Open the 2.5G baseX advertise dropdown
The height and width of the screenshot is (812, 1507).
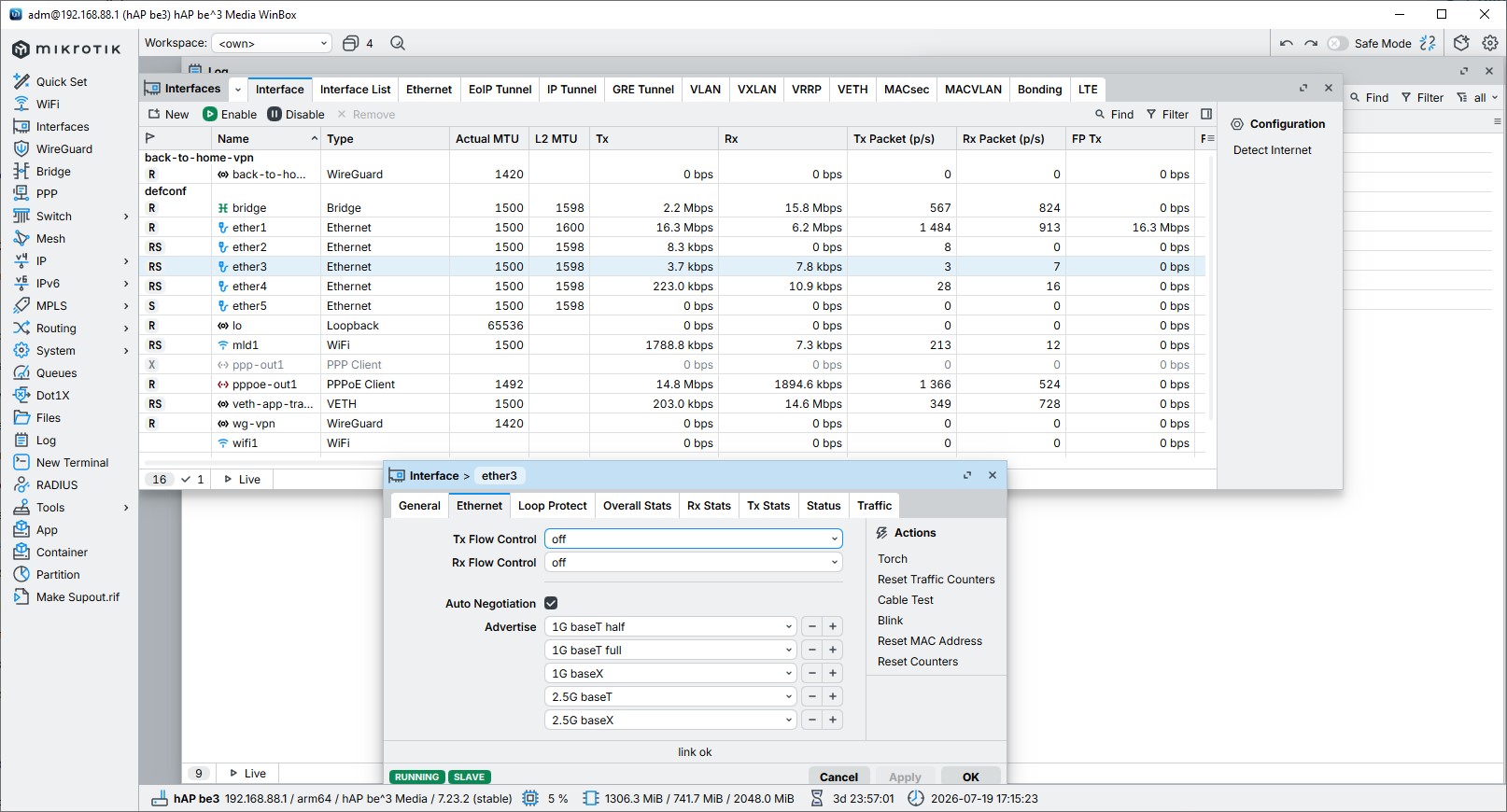click(x=670, y=720)
